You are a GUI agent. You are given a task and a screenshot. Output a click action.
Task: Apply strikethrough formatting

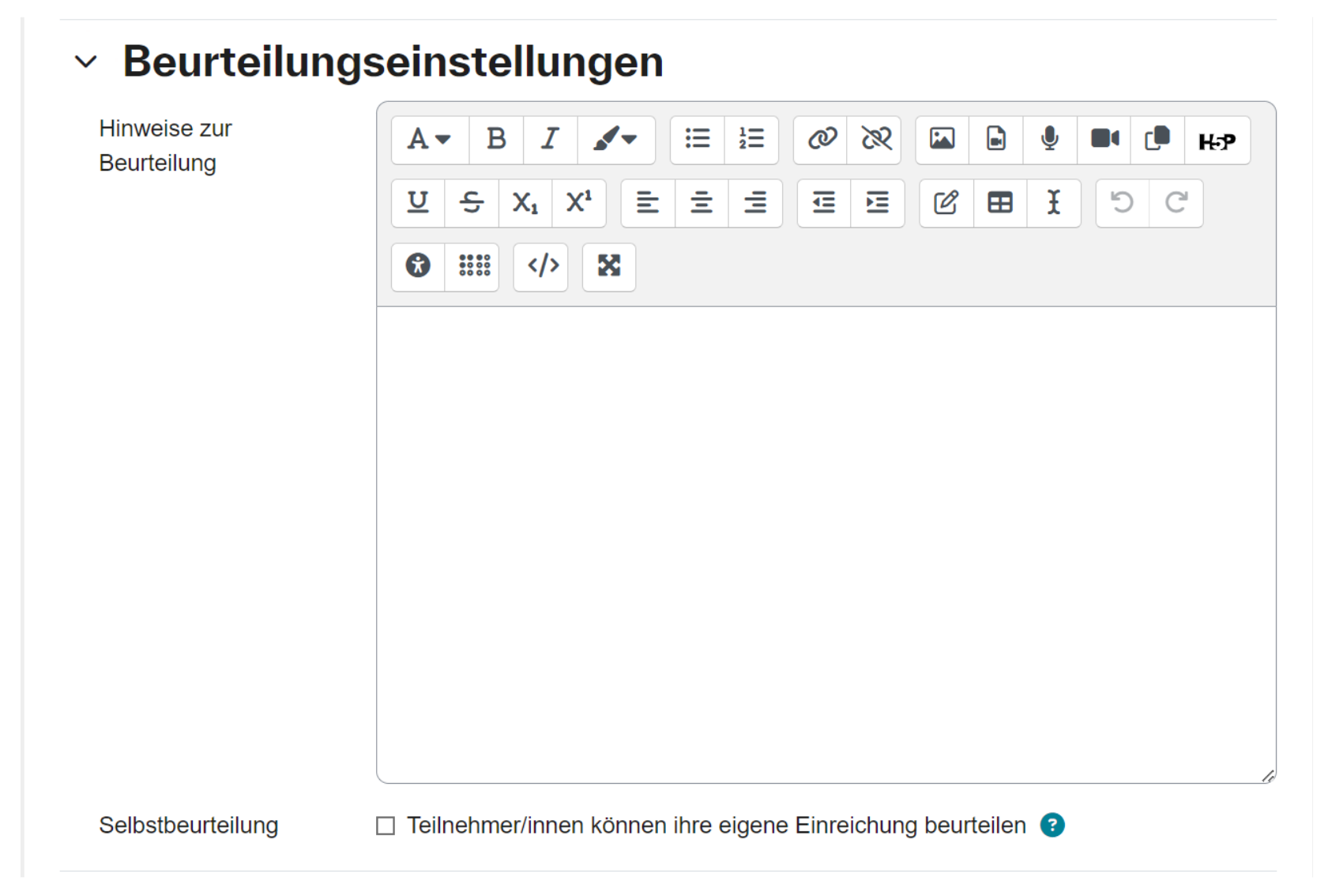click(472, 203)
